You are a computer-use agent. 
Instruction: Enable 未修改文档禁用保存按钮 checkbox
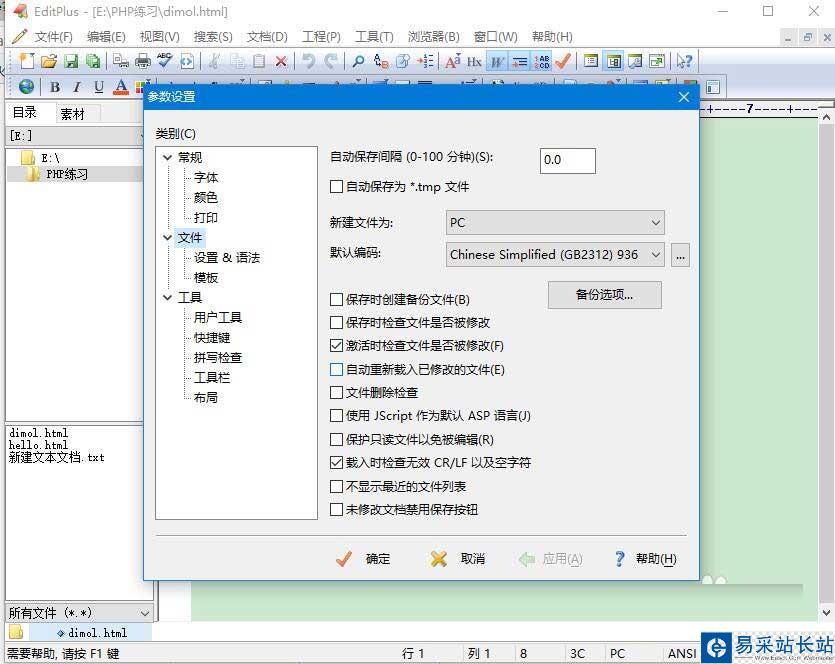[336, 510]
